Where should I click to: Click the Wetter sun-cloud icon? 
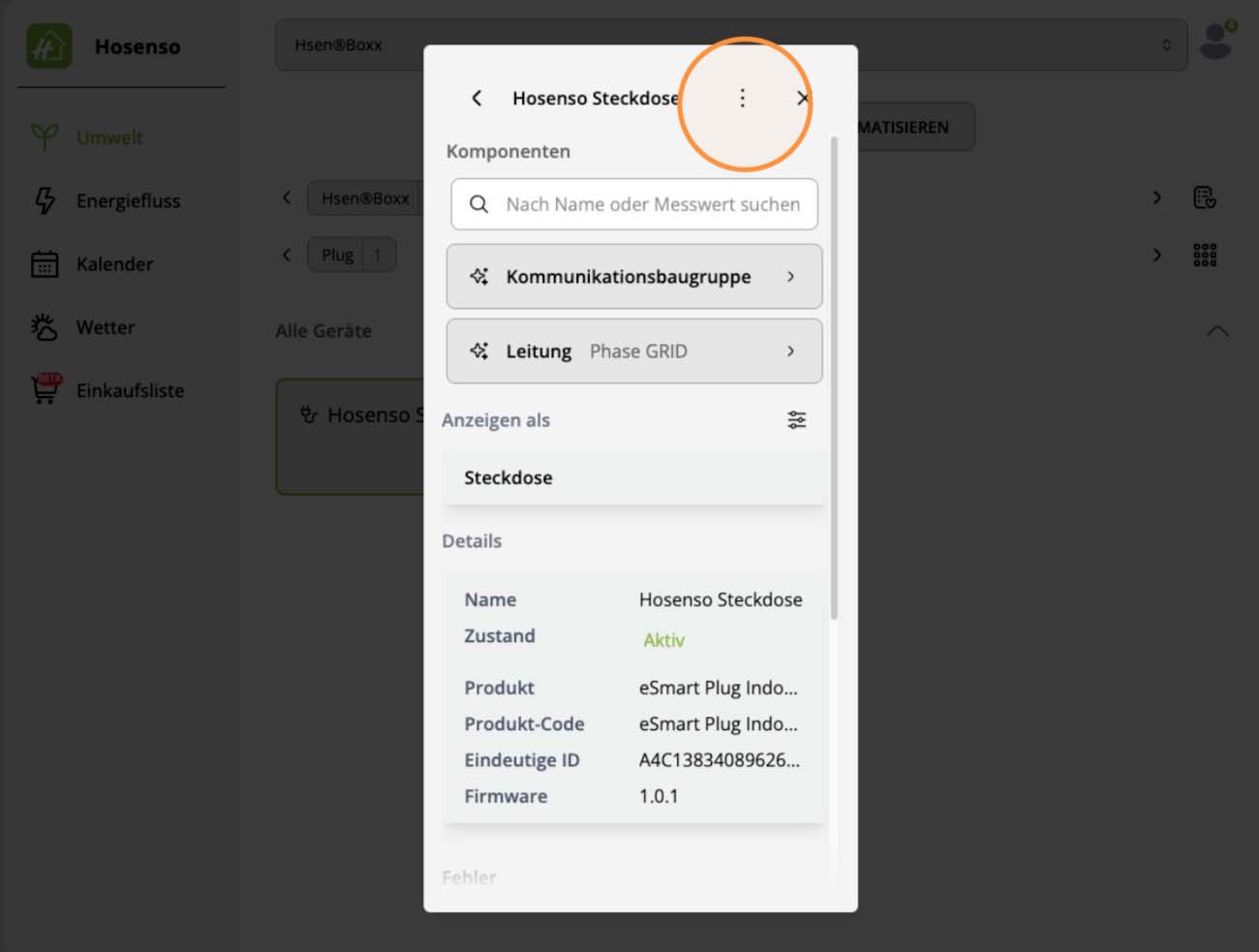coord(45,327)
